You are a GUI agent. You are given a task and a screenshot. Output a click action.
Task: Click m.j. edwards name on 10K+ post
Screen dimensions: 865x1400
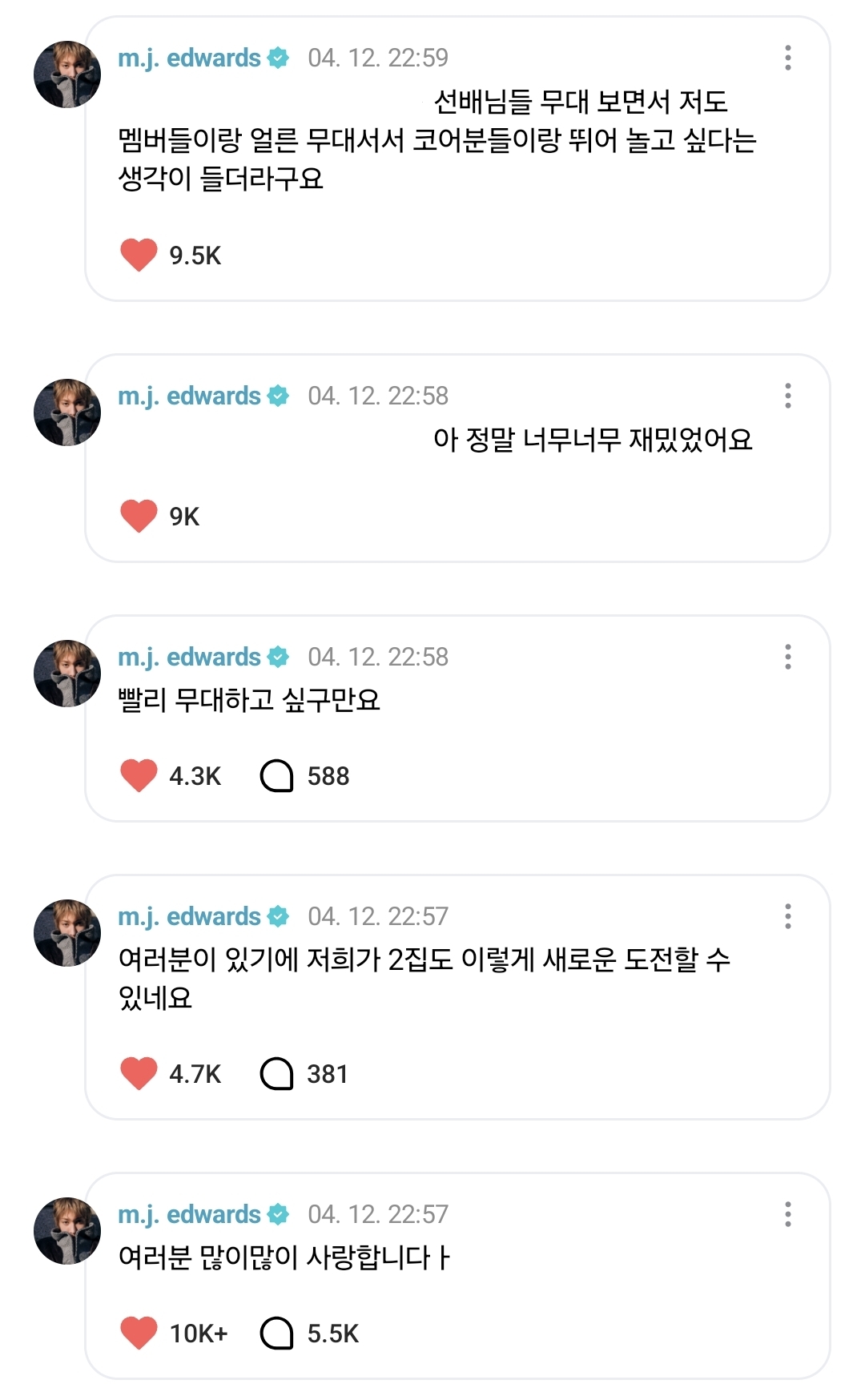pyautogui.click(x=189, y=1214)
